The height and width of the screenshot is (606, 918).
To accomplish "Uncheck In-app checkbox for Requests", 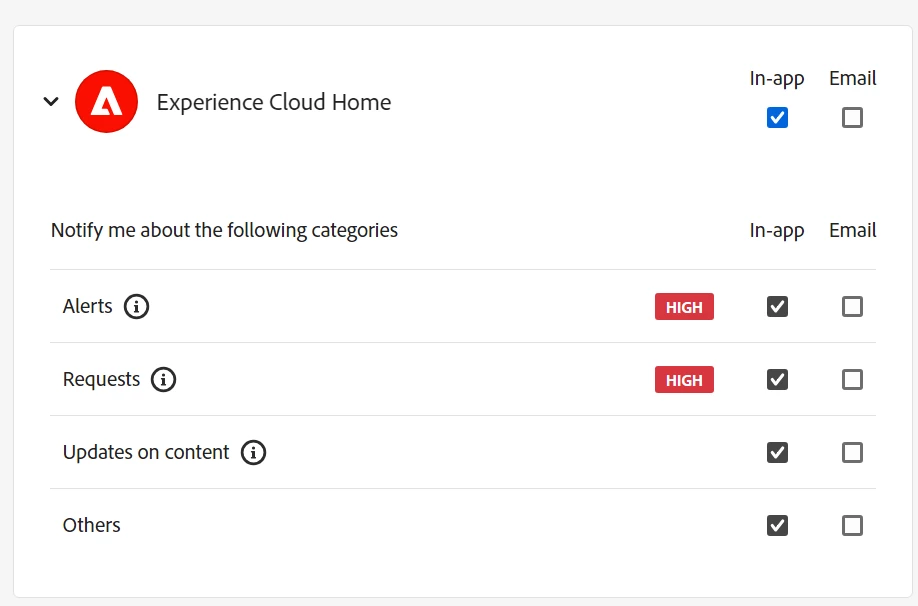I will (777, 380).
